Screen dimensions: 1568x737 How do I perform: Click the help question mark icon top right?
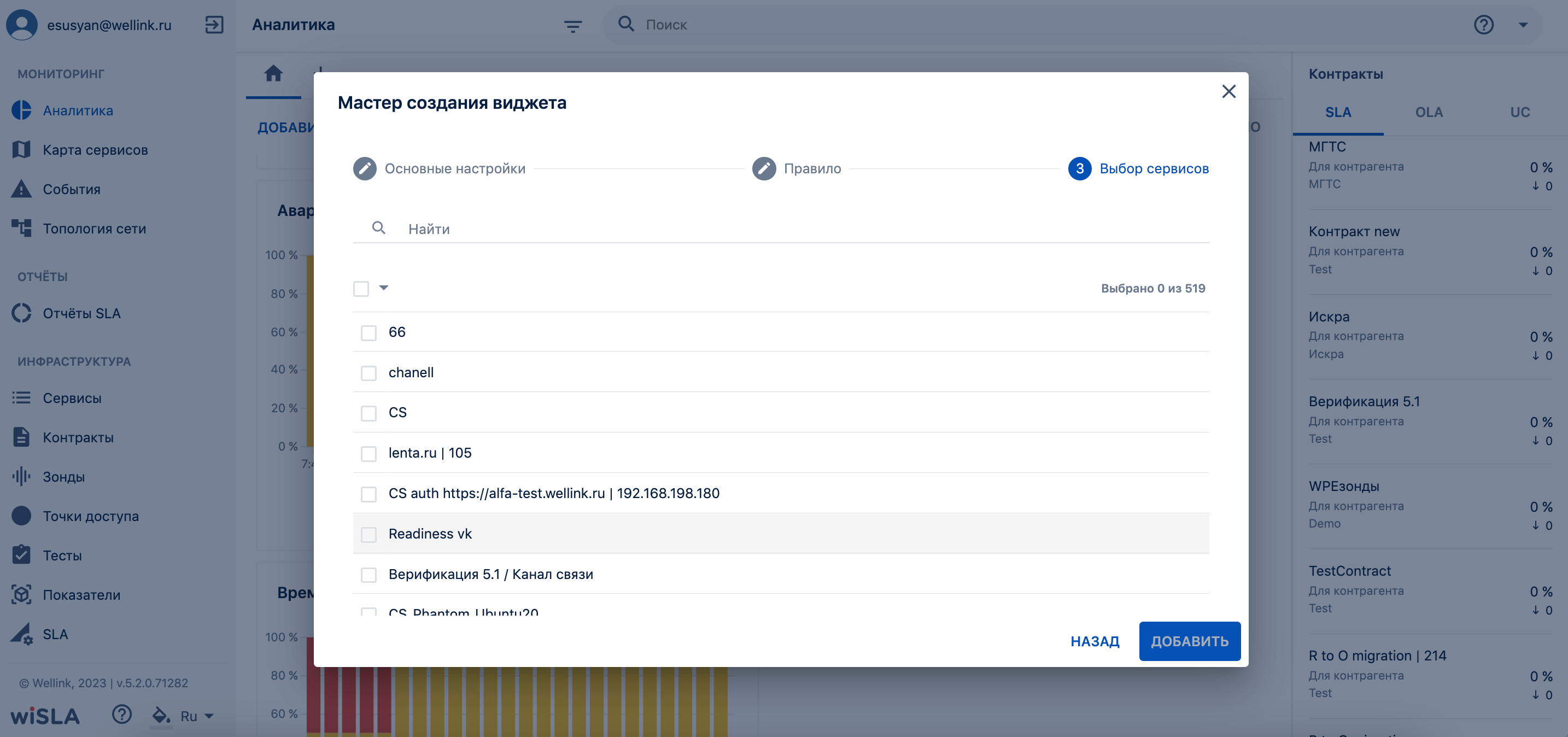(1483, 25)
